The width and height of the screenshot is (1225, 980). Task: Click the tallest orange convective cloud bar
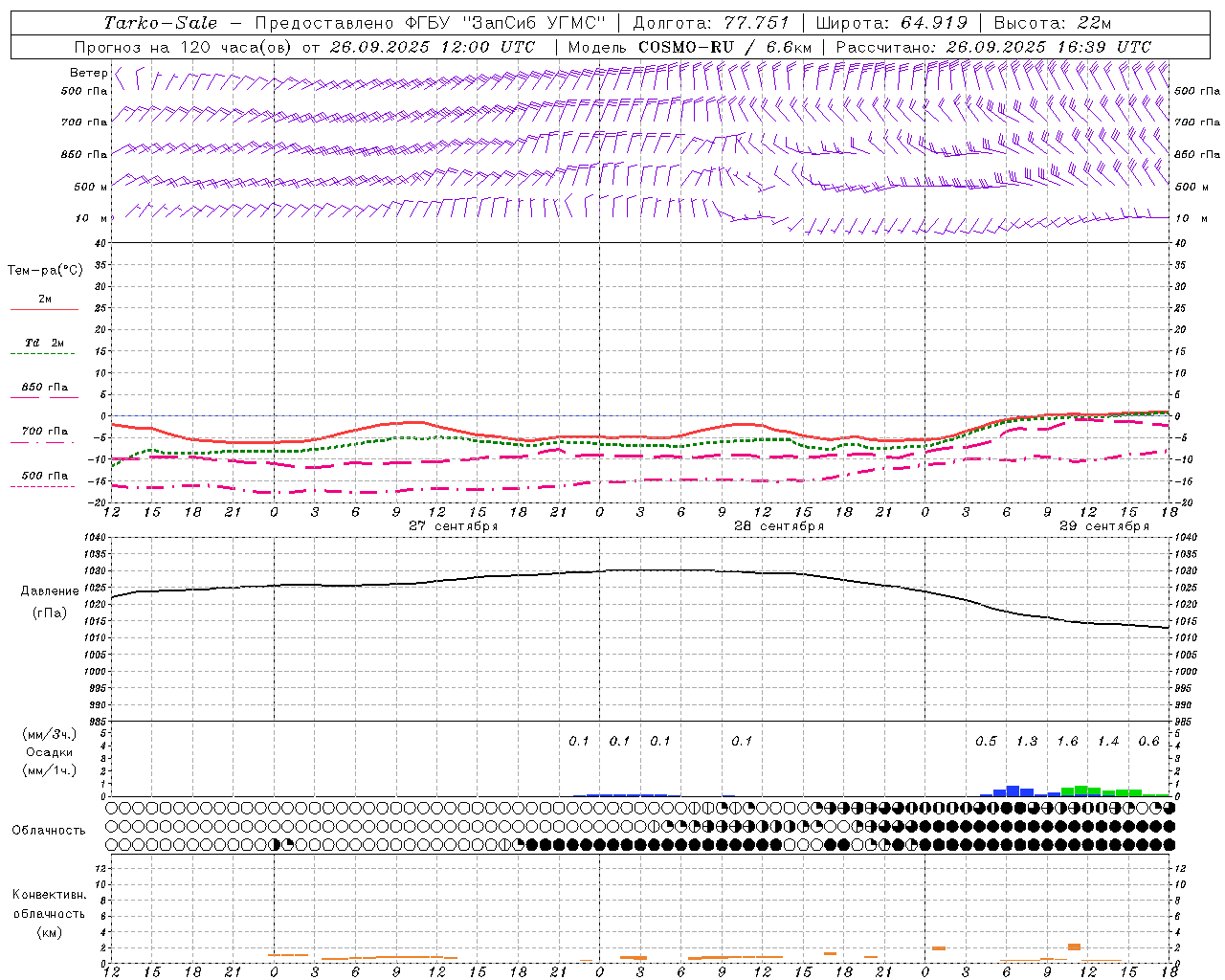1074,947
